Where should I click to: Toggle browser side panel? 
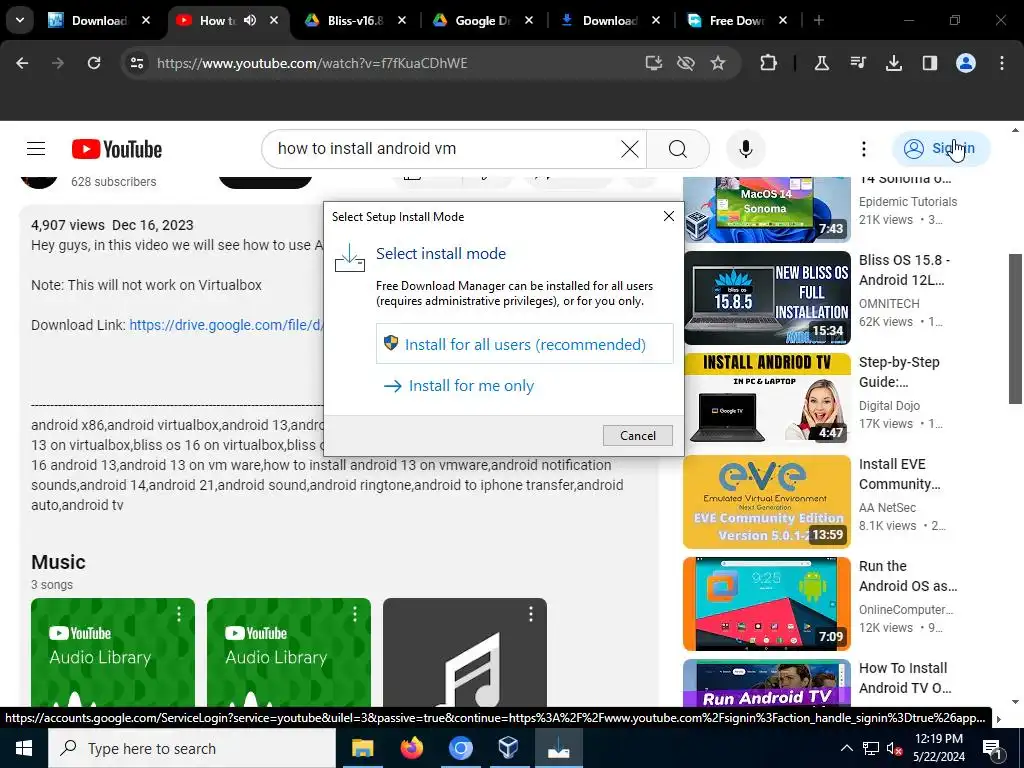point(929,63)
